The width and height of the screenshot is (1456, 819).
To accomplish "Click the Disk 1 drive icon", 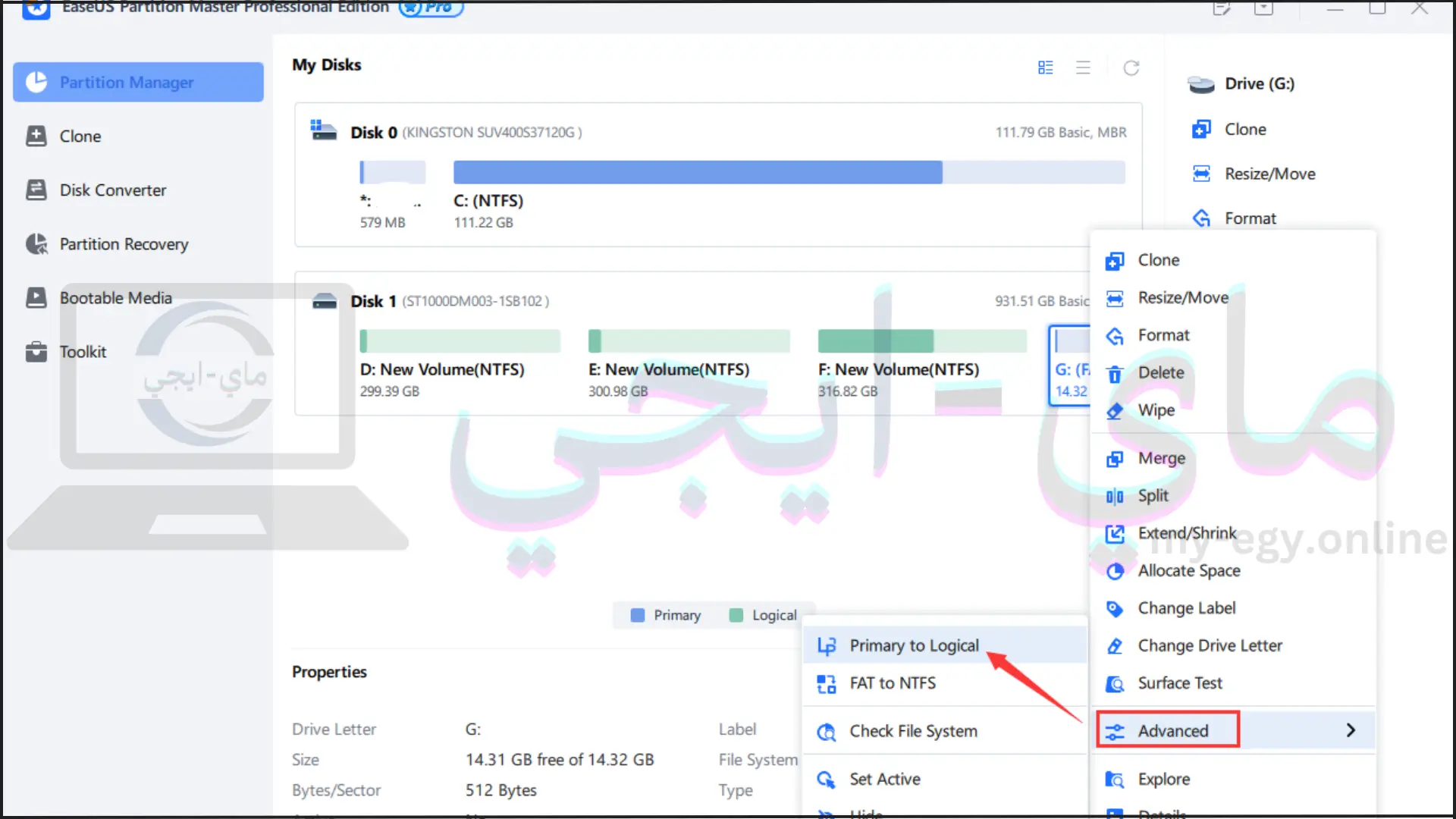I will [325, 301].
